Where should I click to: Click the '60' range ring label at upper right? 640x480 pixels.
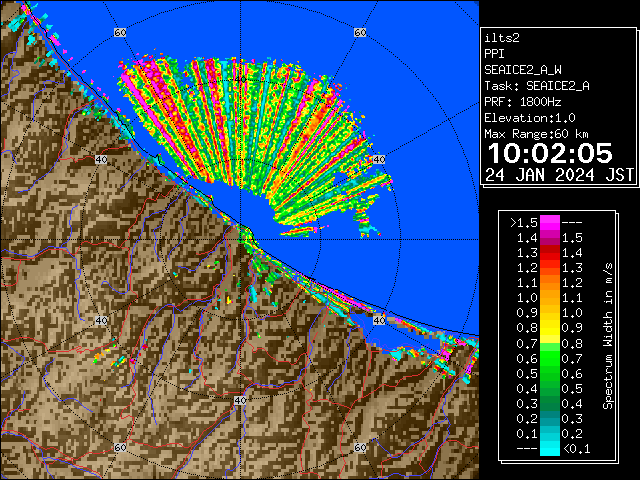(360, 32)
